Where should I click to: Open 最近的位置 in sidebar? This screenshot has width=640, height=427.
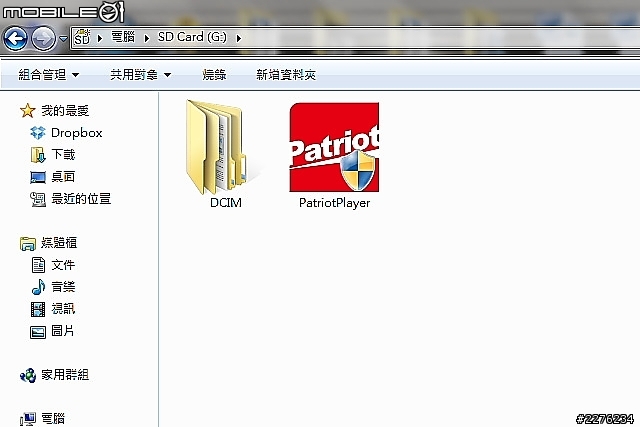[81, 199]
